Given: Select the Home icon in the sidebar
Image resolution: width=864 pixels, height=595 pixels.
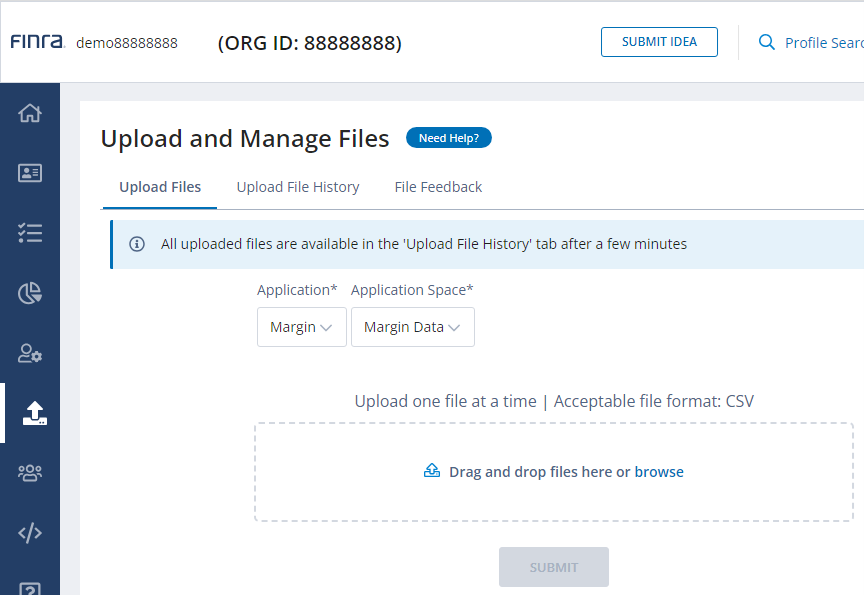Looking at the screenshot, I should [29, 113].
